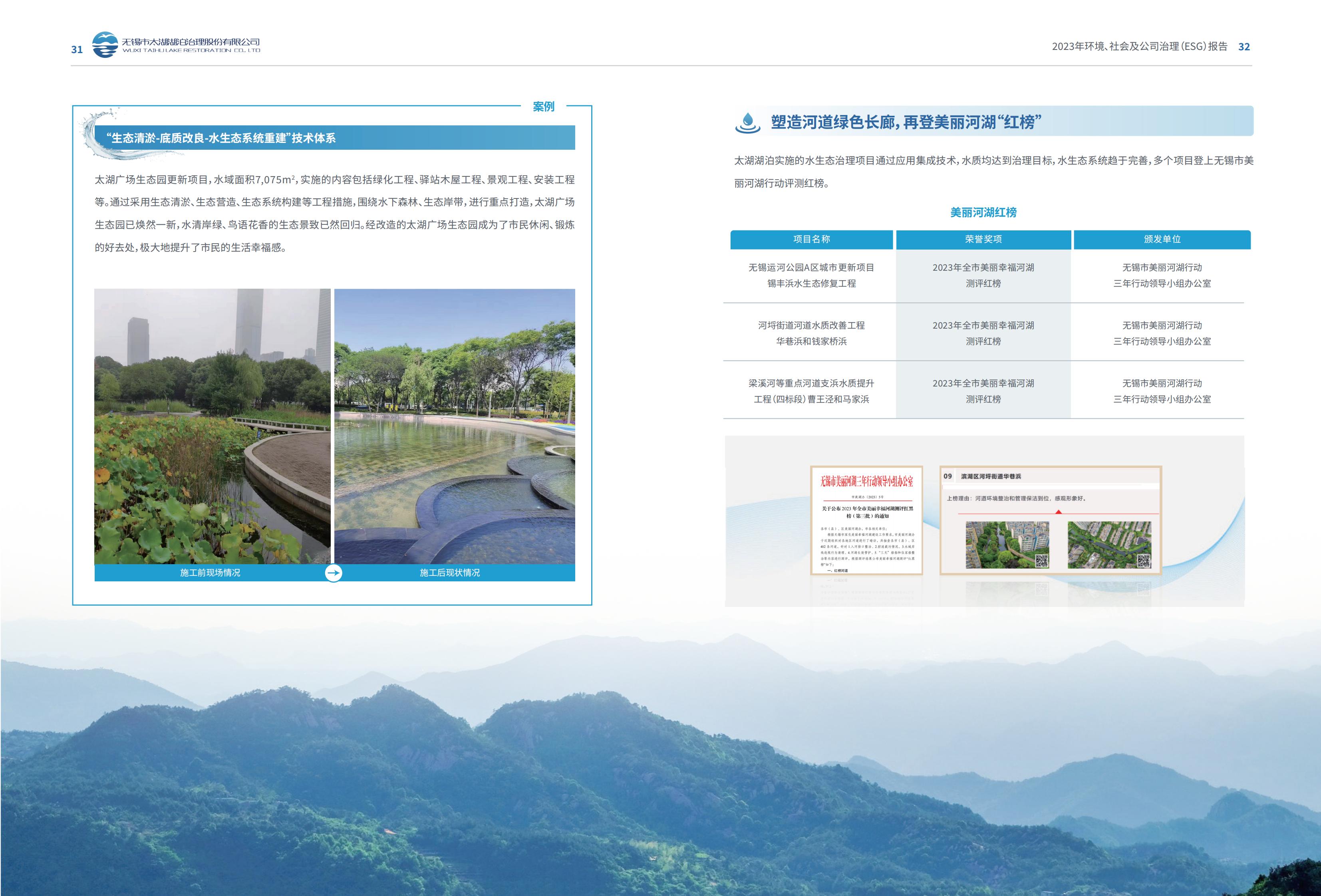Click the Wuxi Taihu Lake company logo
This screenshot has width=1321, height=896.
tap(106, 45)
